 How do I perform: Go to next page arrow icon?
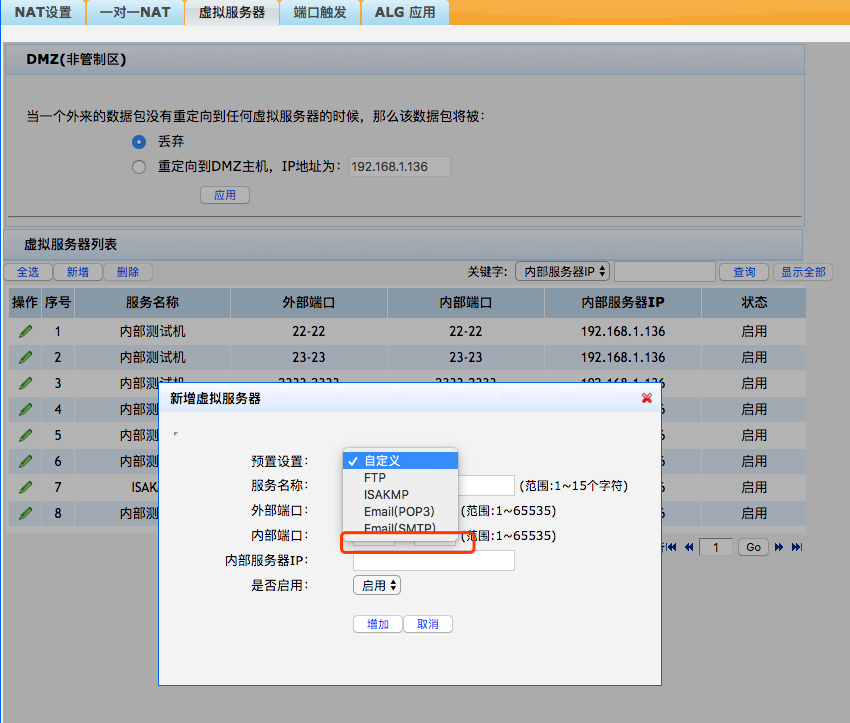(779, 547)
